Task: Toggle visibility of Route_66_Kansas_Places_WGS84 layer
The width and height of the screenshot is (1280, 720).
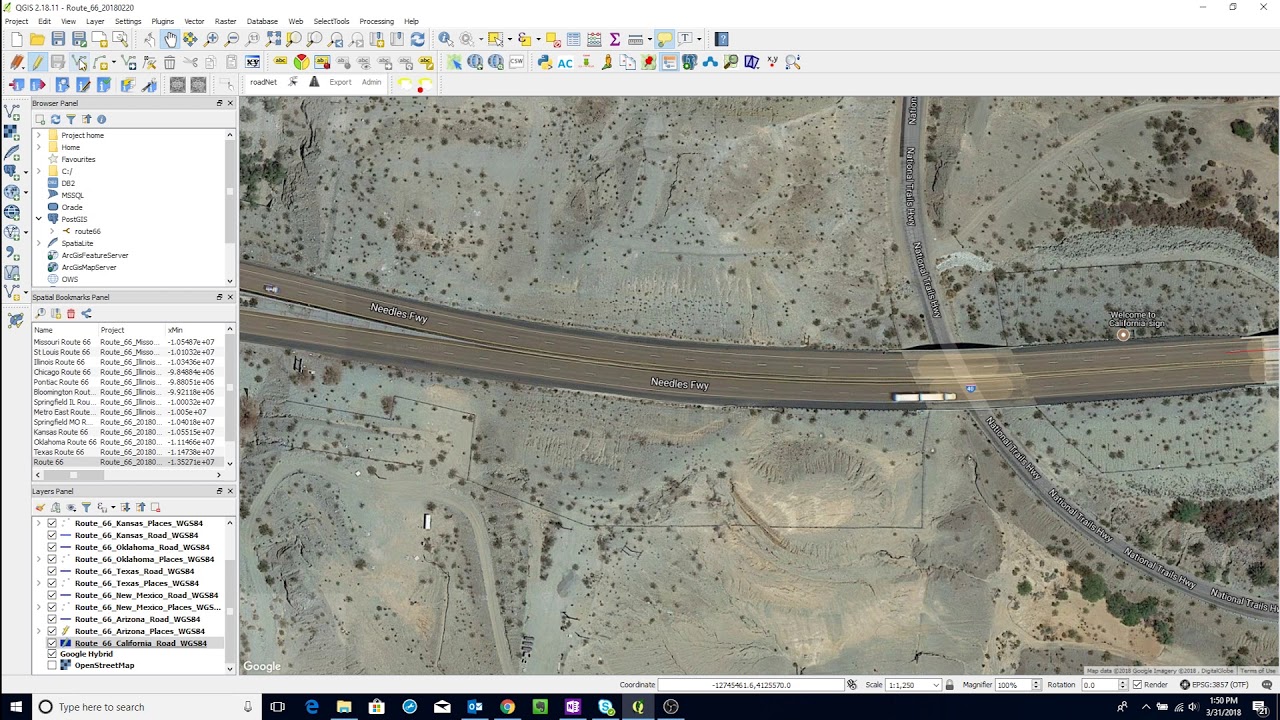Action: pyautogui.click(x=52, y=523)
